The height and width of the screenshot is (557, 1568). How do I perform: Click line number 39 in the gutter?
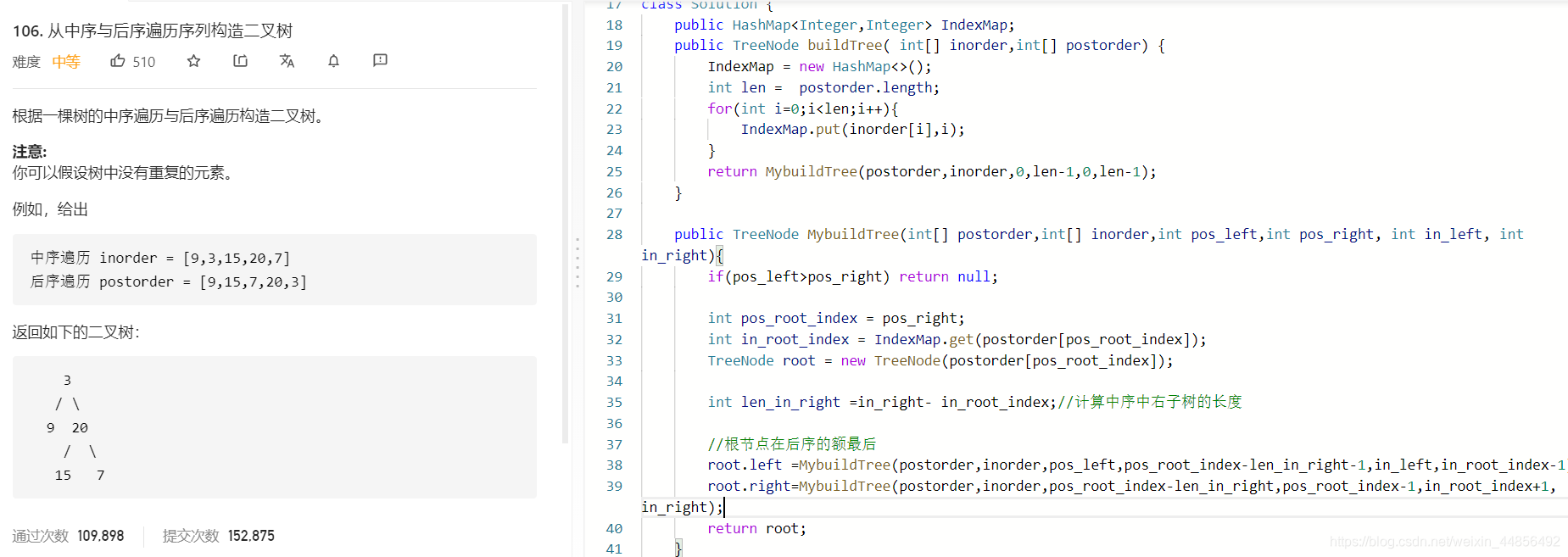pos(614,487)
